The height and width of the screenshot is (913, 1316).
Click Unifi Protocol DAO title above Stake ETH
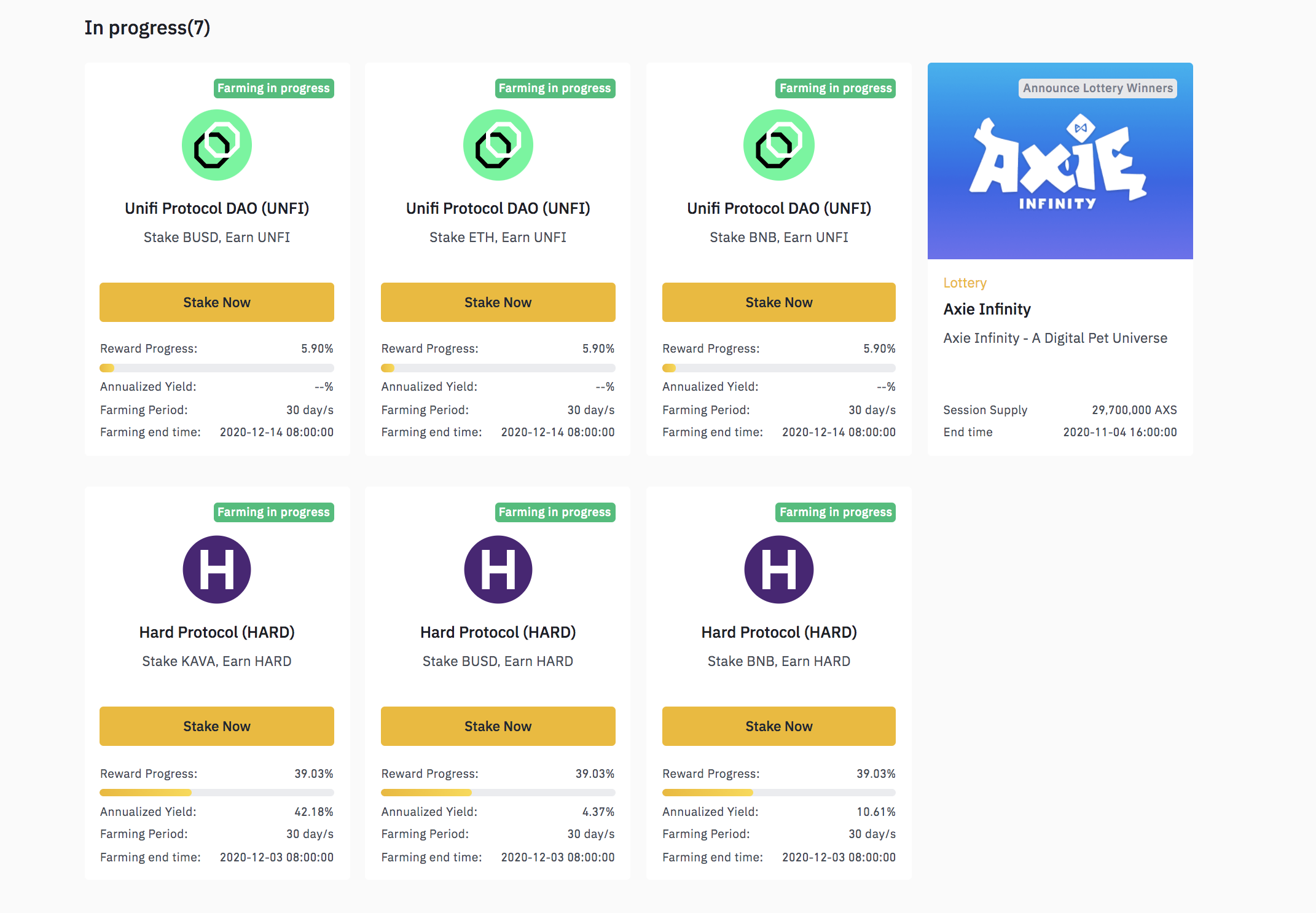tap(498, 208)
